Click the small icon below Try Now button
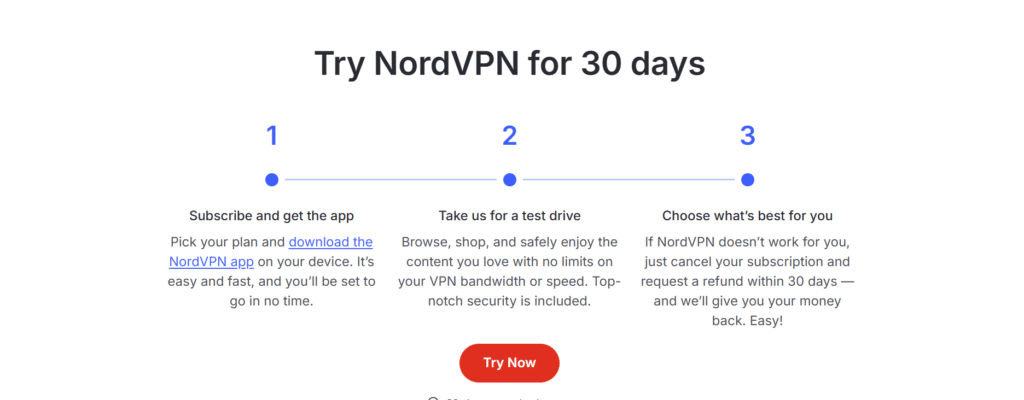1024x400 pixels. [x=433, y=398]
